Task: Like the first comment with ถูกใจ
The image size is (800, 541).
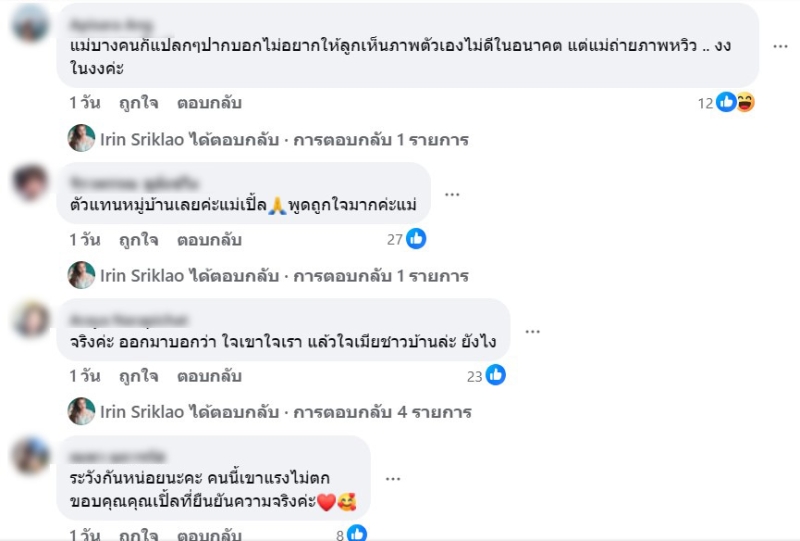Action: point(138,103)
